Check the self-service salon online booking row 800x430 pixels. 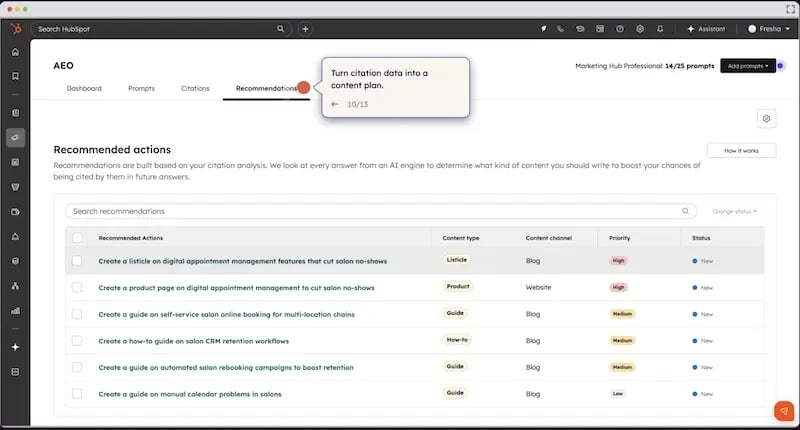point(77,314)
